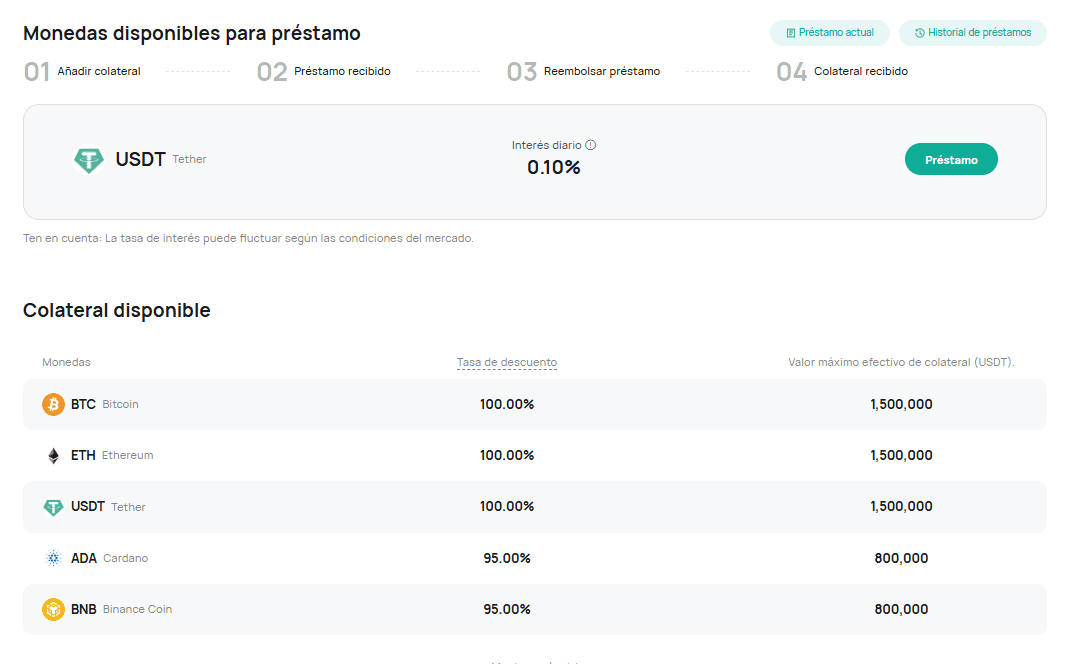Viewport: 1073px width, 664px height.
Task: Click the Valor máximo efectivo de colateral header
Action: click(901, 362)
